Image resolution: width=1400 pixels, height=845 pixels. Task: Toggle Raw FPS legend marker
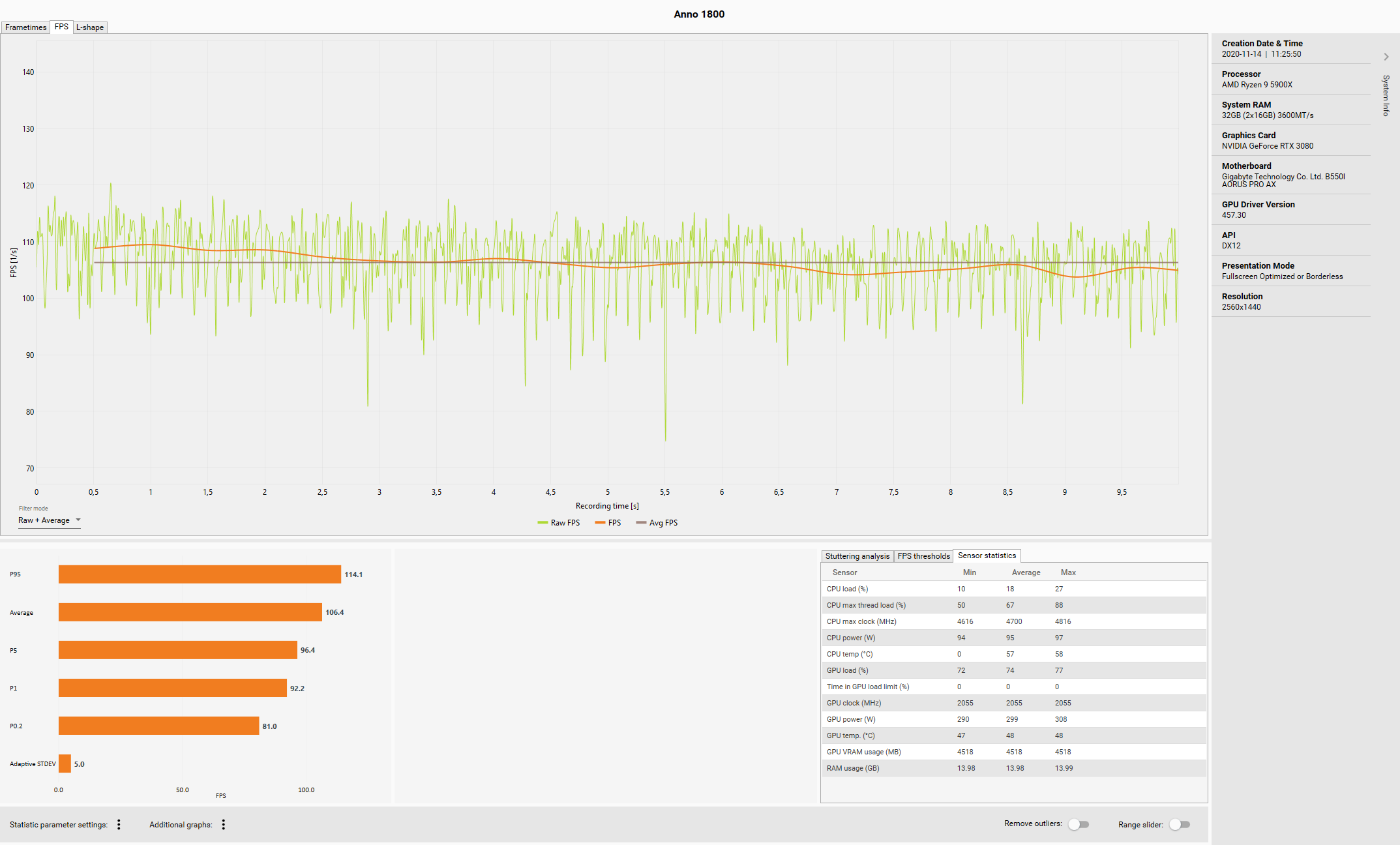543,523
